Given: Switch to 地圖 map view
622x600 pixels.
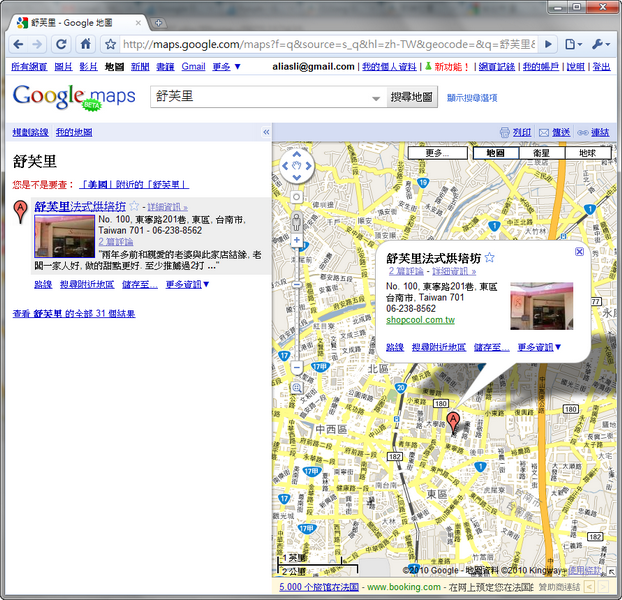Looking at the screenshot, I should coord(495,153).
